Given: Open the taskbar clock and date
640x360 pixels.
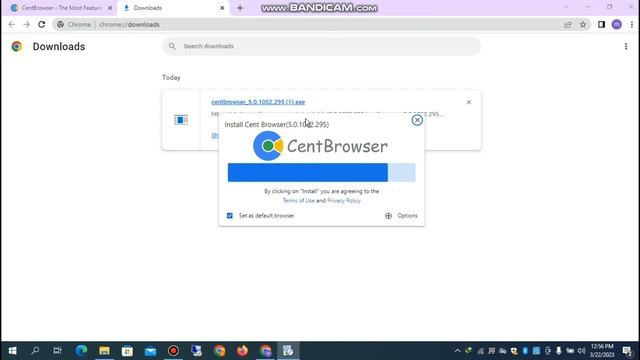Looking at the screenshot, I should click(602, 351).
